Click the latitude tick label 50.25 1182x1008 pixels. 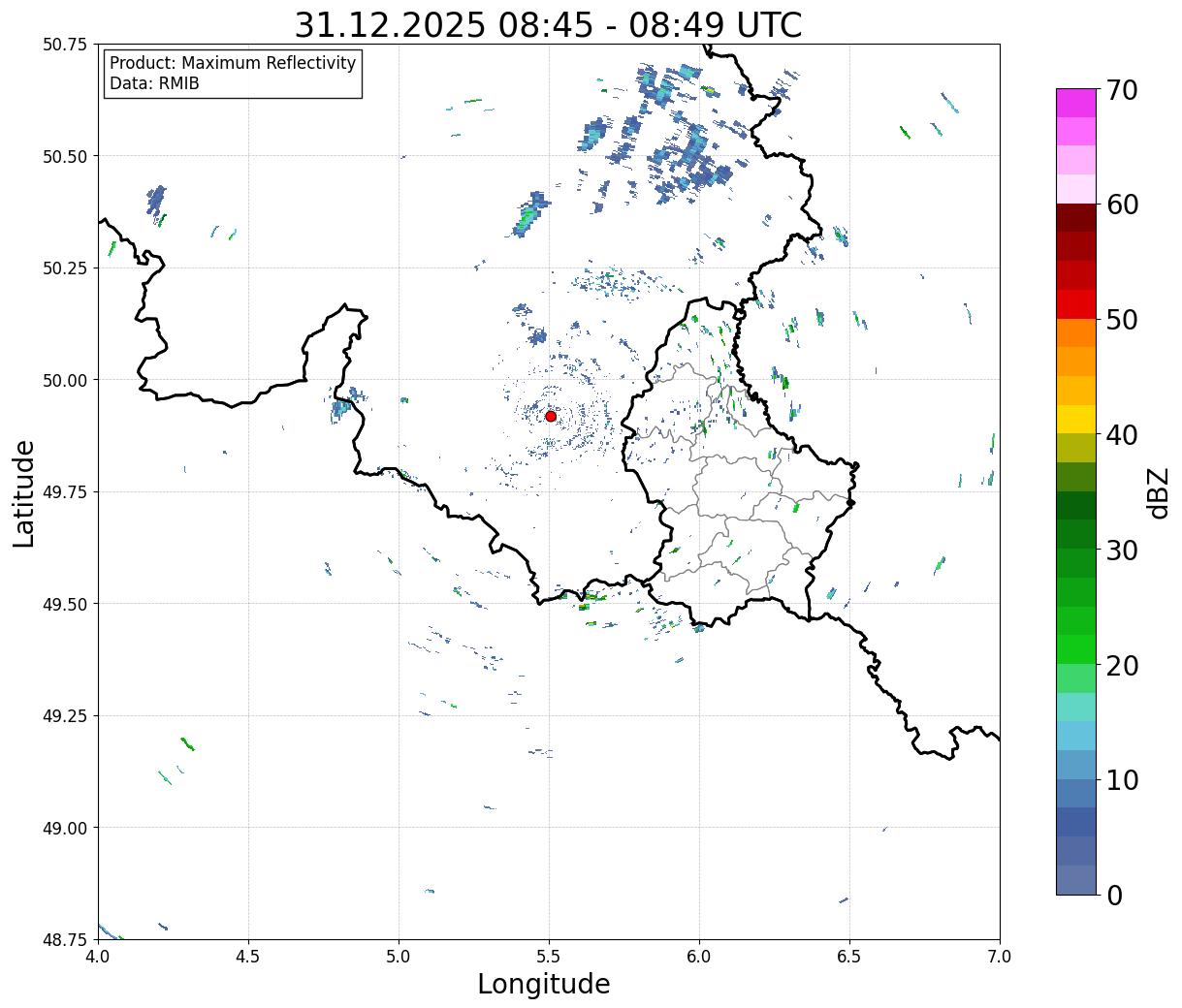click(x=65, y=268)
